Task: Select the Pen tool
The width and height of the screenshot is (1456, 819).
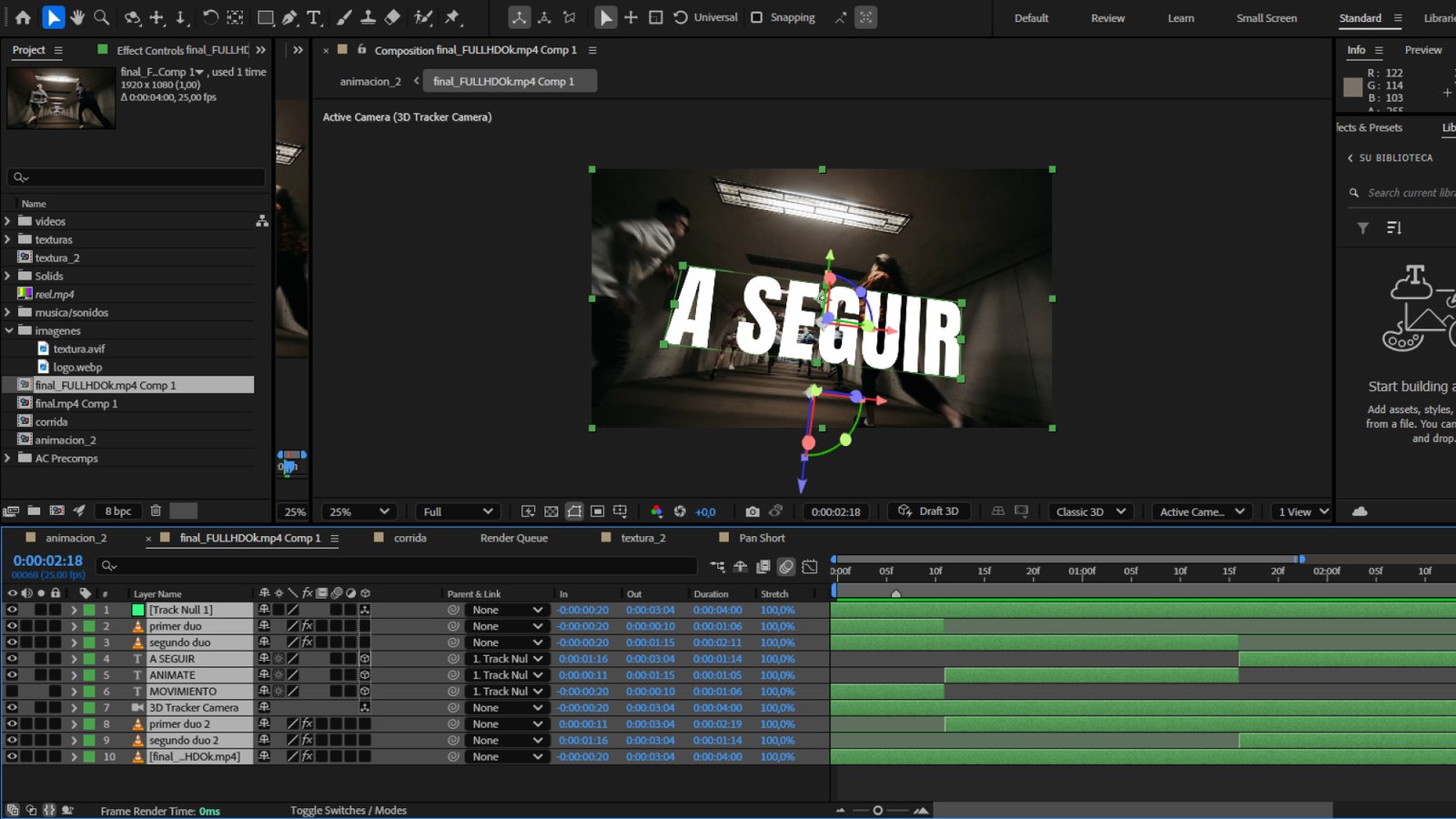Action: point(289,17)
